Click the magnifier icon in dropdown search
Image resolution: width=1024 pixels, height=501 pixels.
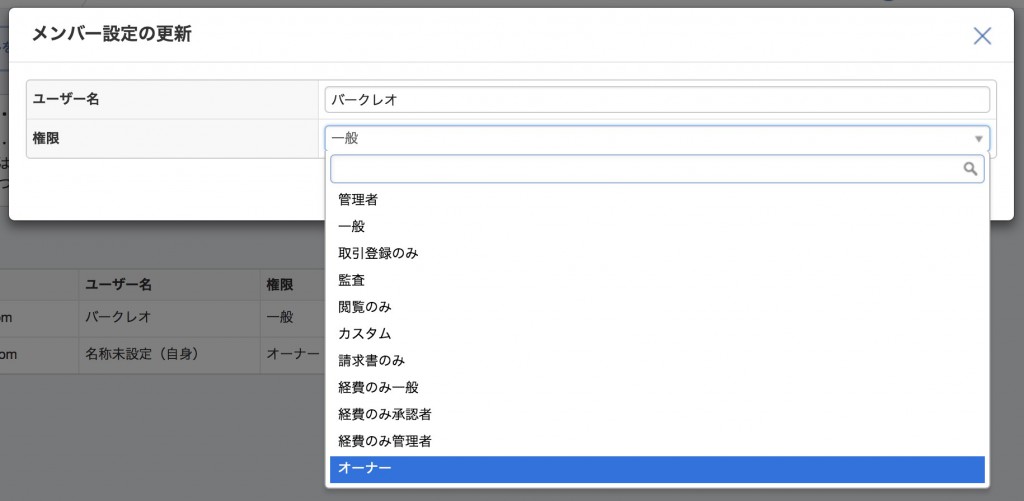click(x=970, y=169)
